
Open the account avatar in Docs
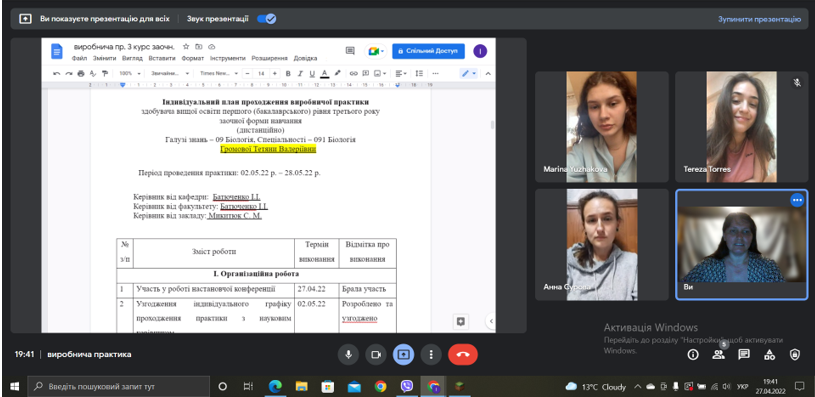(x=480, y=51)
